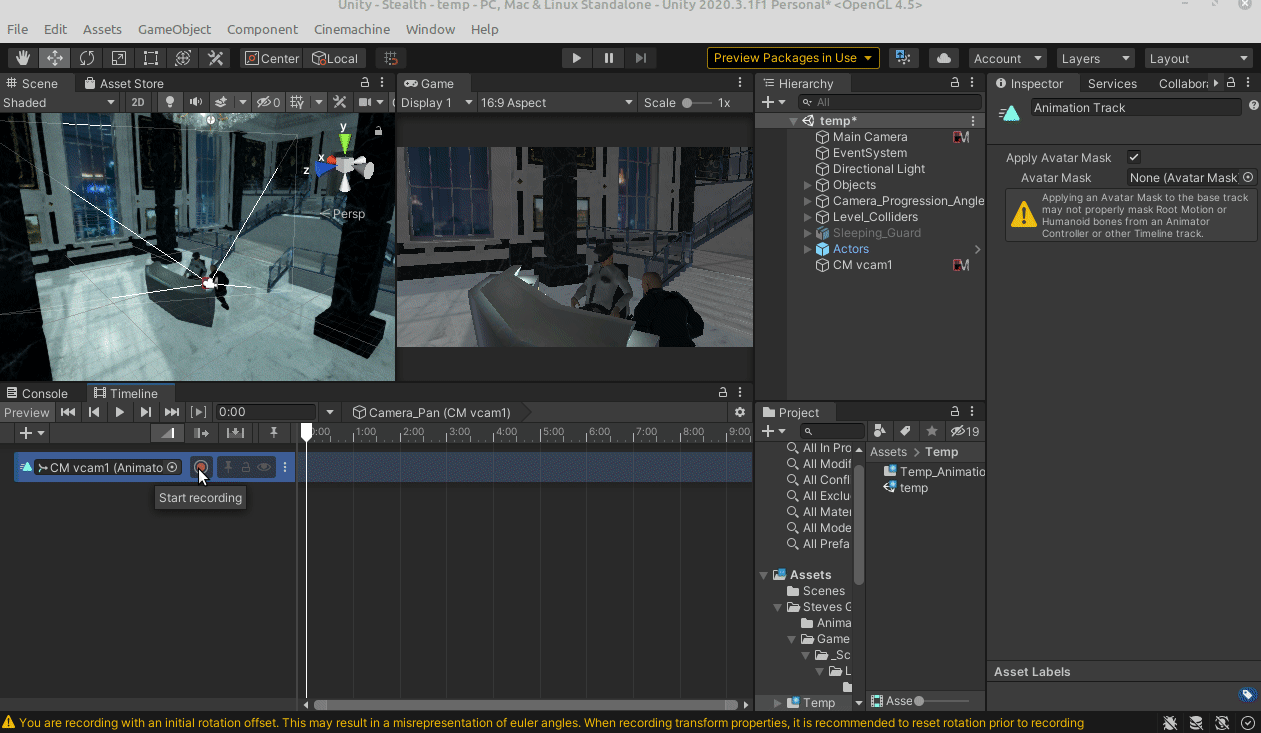Image resolution: width=1261 pixels, height=733 pixels.
Task: Open Asset Labels tag icon
Action: (1247, 695)
